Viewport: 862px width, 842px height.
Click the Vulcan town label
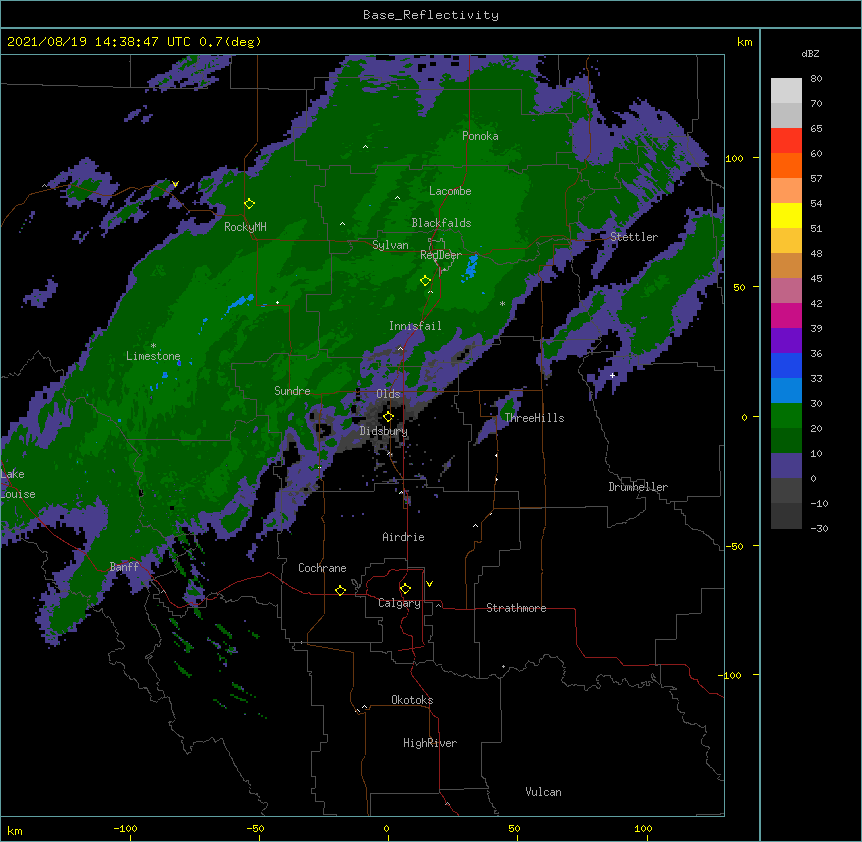[543, 792]
